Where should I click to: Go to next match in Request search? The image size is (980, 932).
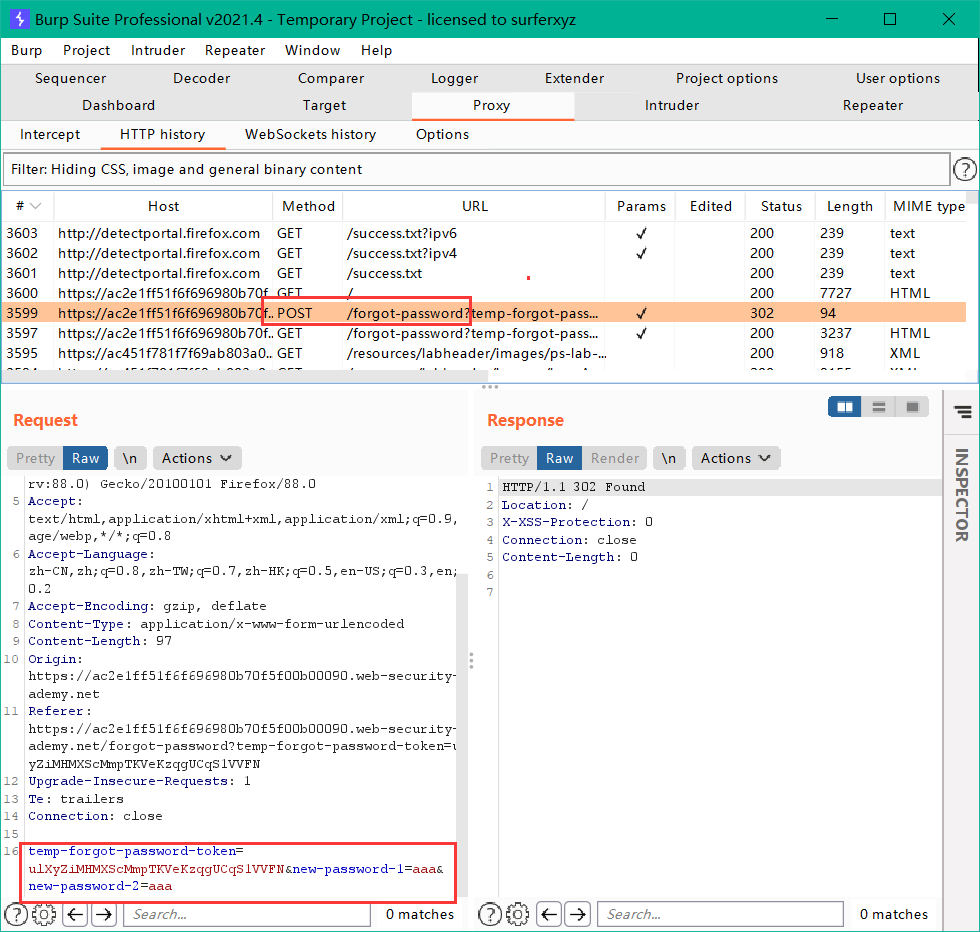tap(104, 914)
